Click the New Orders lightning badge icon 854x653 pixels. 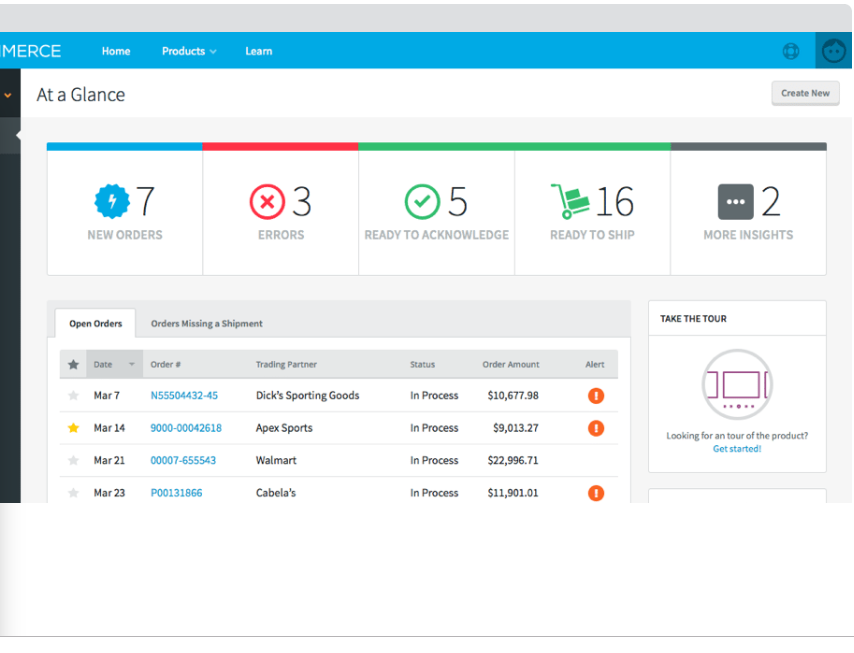click(x=112, y=200)
